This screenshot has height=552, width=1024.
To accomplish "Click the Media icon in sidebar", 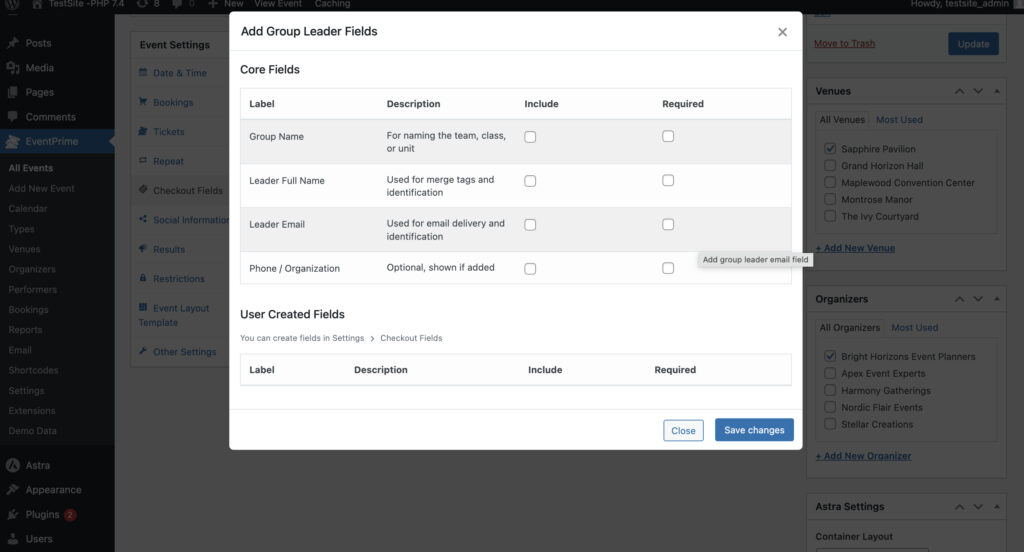I will point(13,68).
